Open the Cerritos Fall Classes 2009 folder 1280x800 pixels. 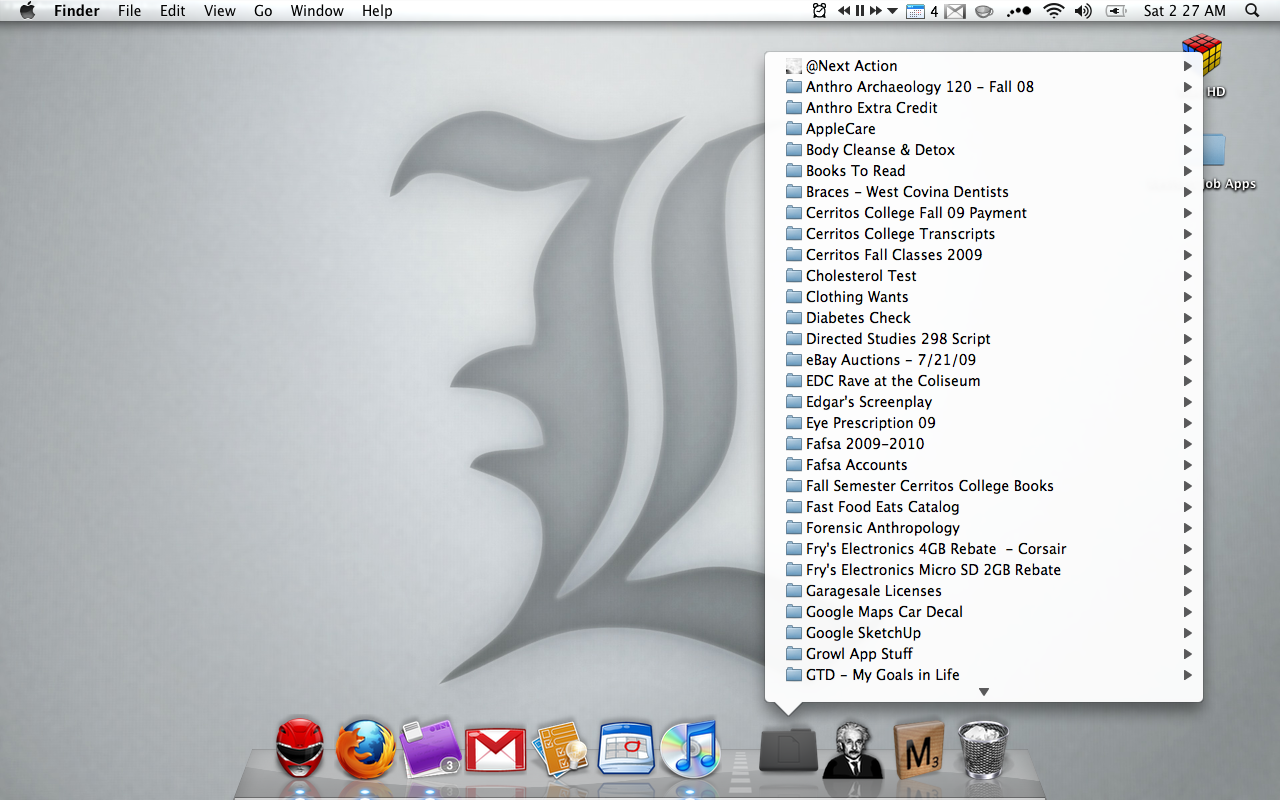point(984,255)
